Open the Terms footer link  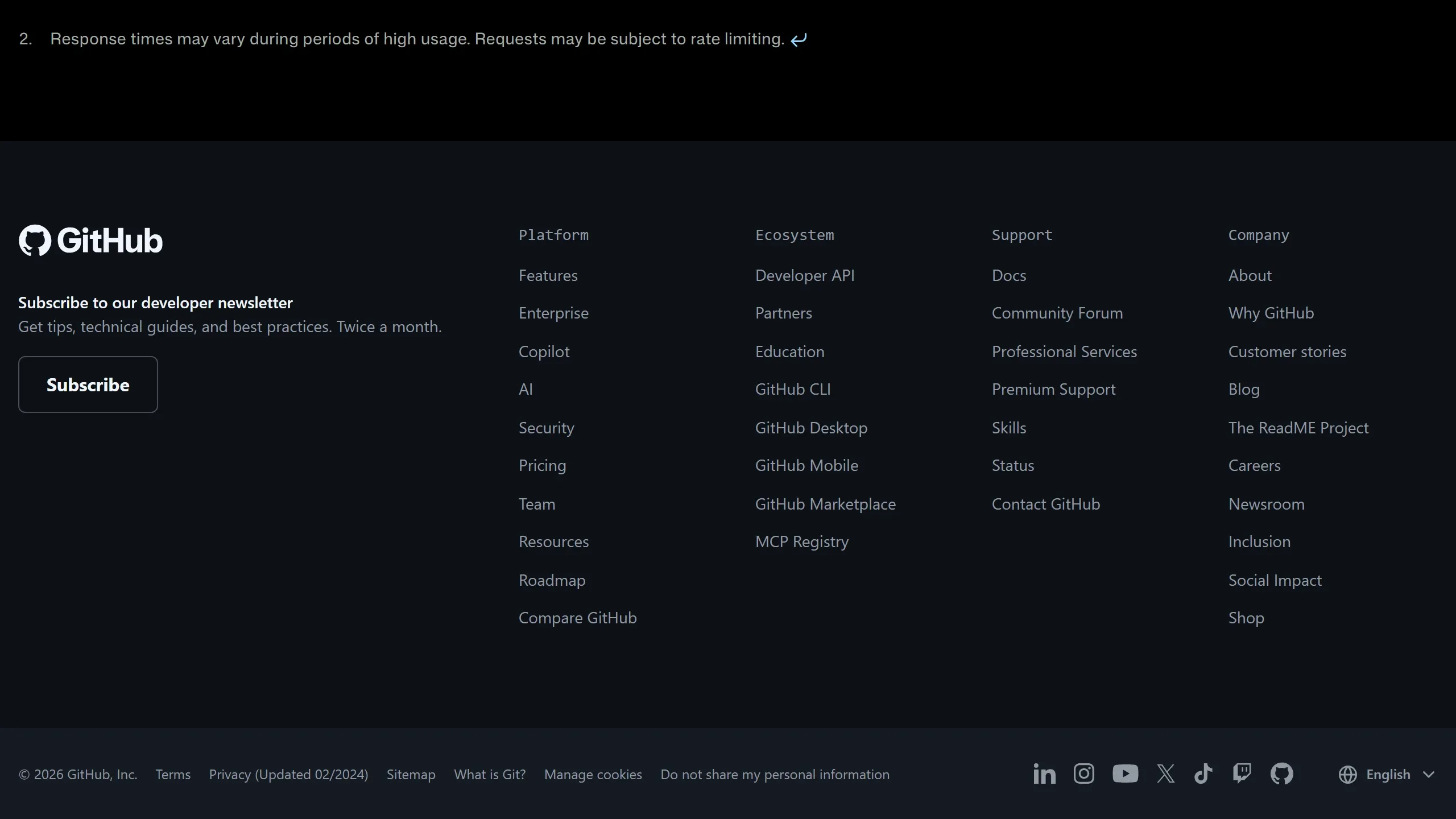point(173,775)
